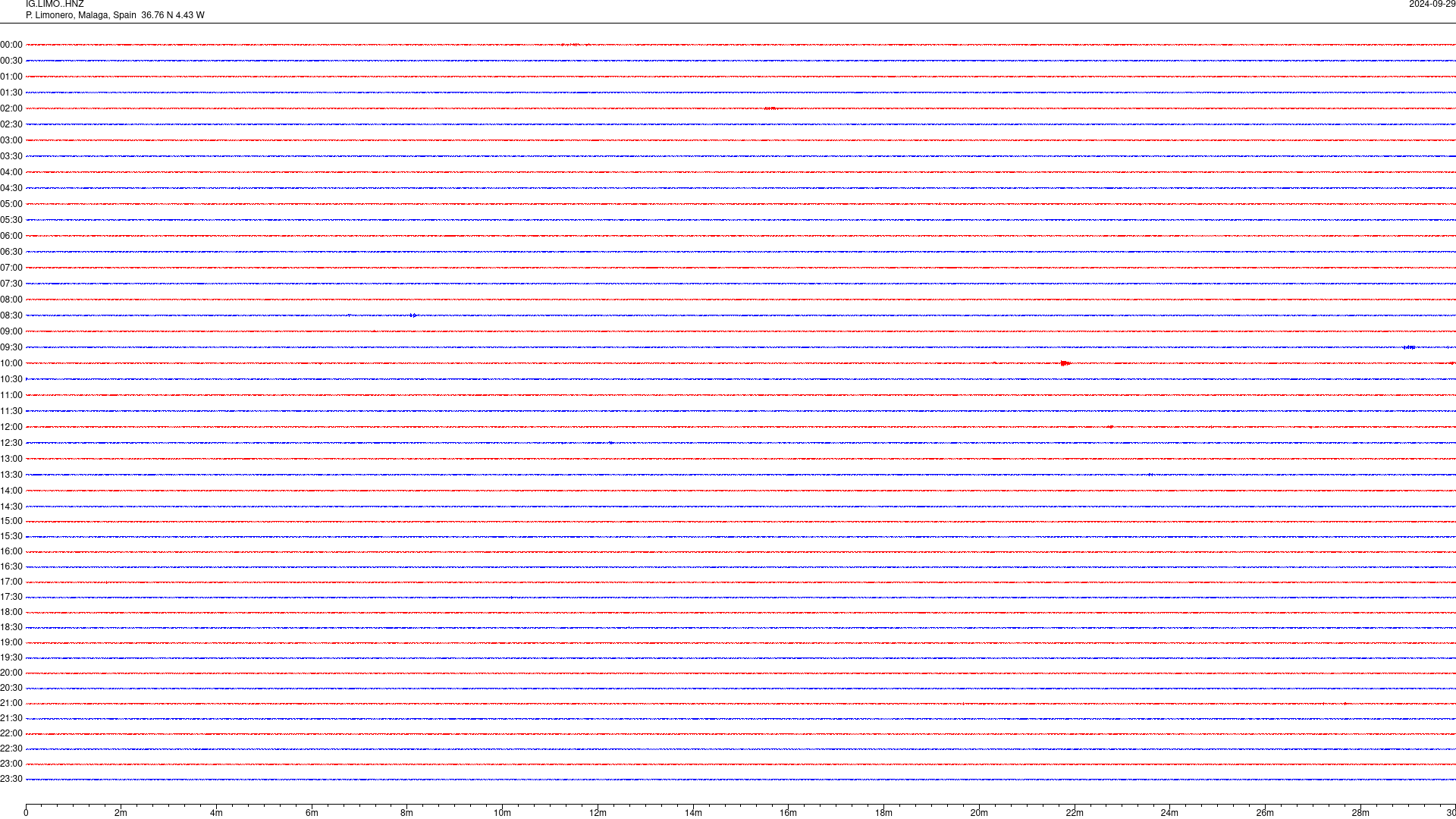Click the 6m tick label on time axis
The height and width of the screenshot is (819, 1456).
(x=312, y=813)
